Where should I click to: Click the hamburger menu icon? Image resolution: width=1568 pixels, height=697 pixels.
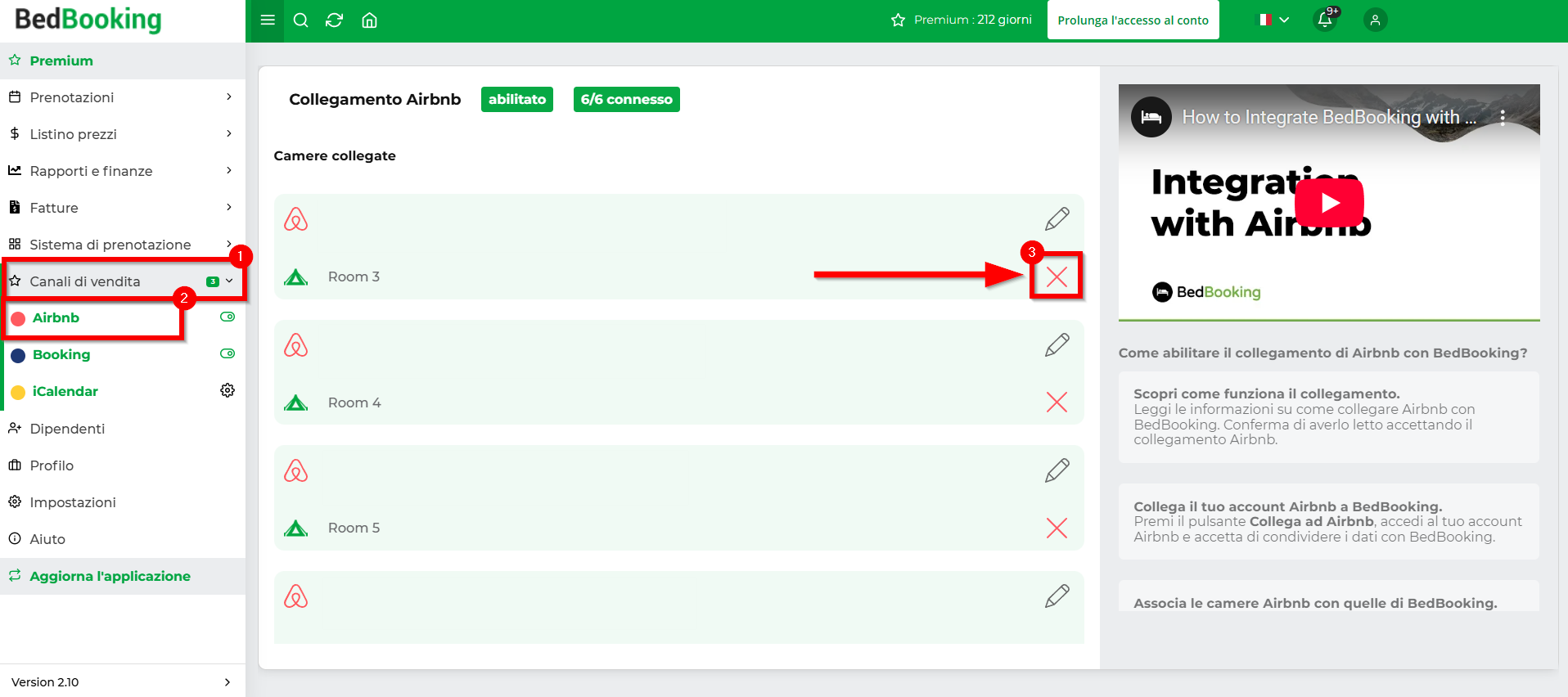click(267, 20)
